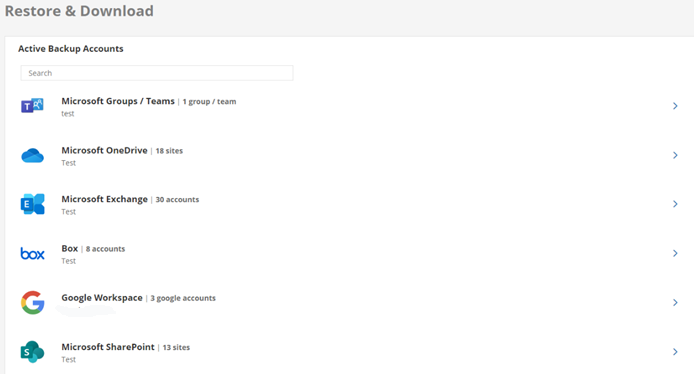Click the Google Workspace G icon

pos(32,303)
